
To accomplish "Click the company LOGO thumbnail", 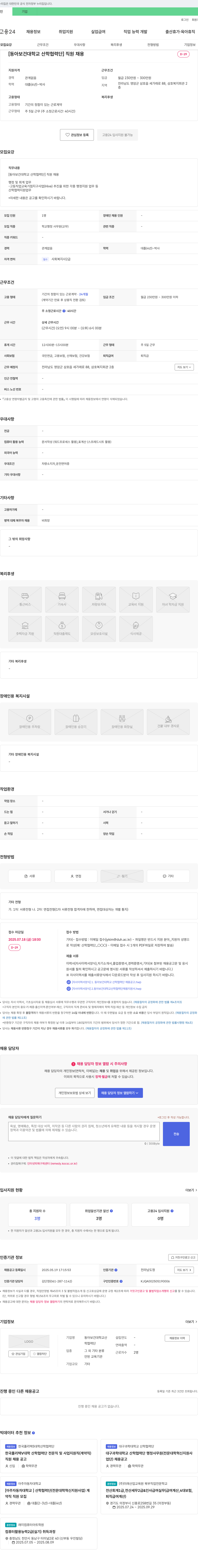I will (x=29, y=1341).
